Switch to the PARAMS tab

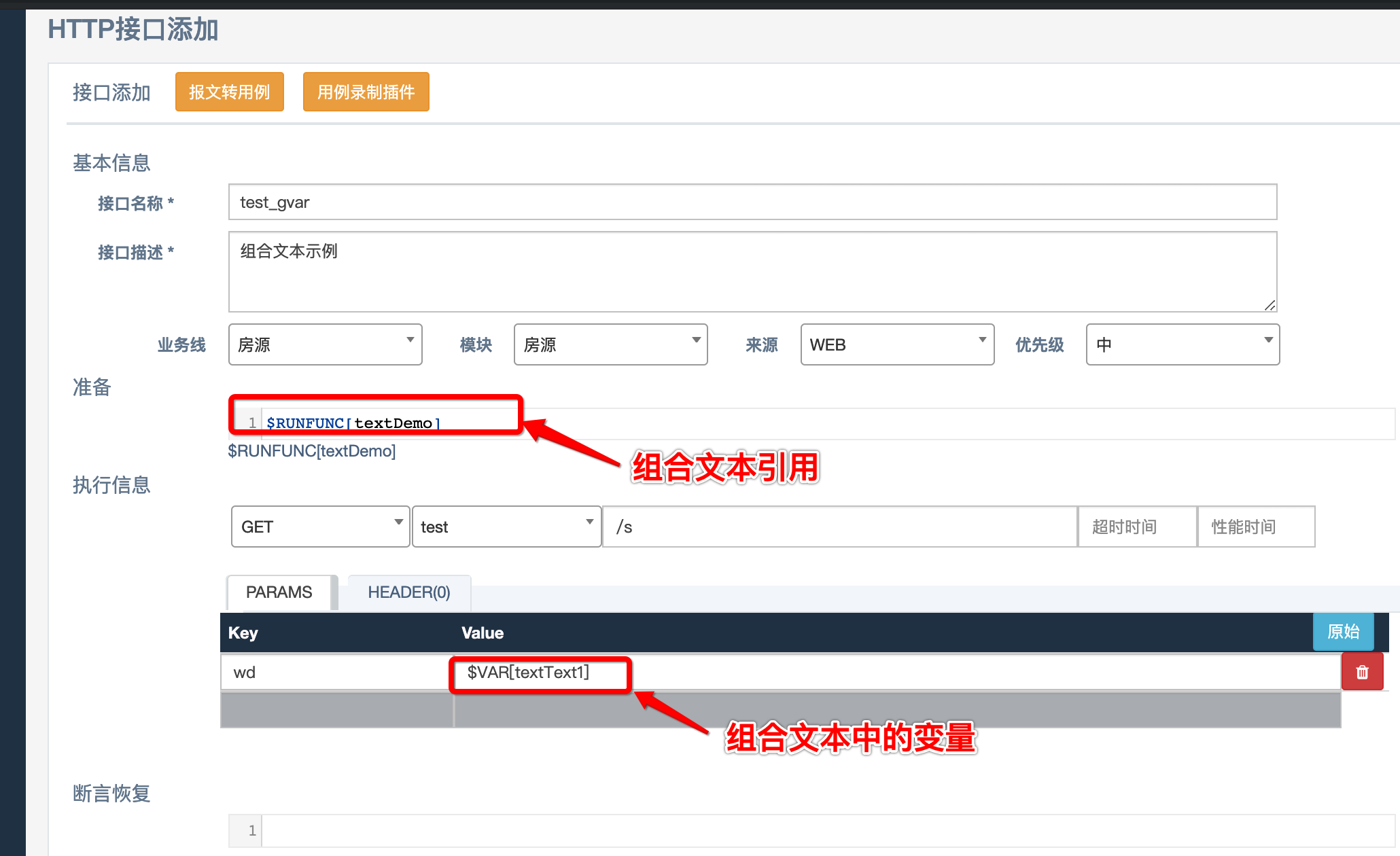pyautogui.click(x=279, y=592)
